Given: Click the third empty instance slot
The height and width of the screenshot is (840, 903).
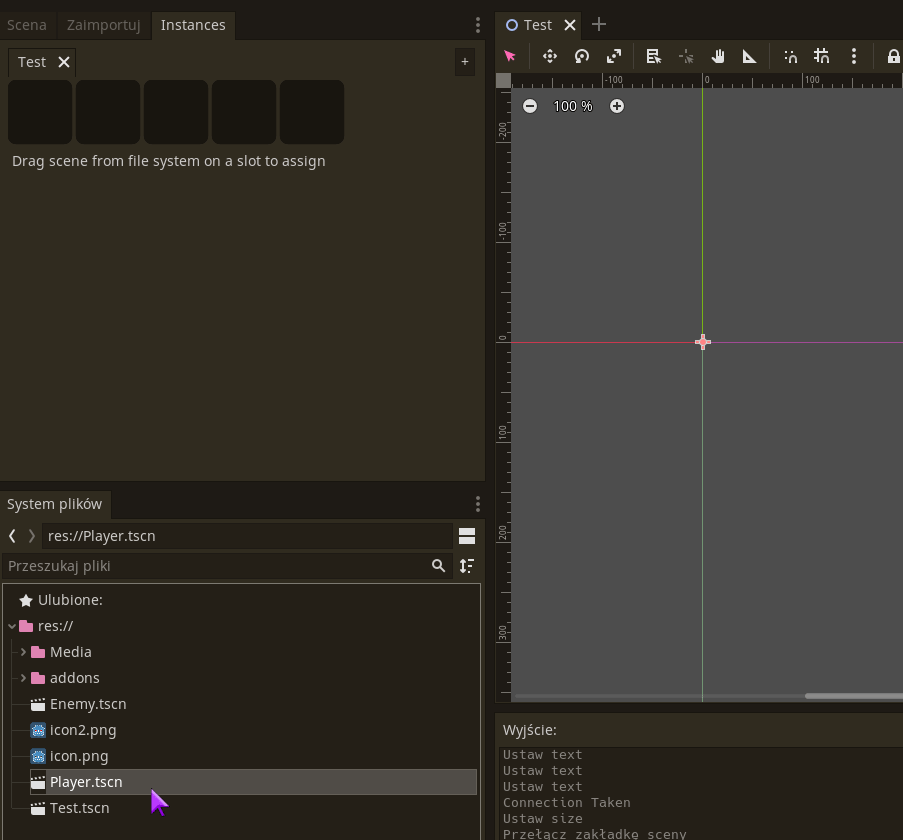Looking at the screenshot, I should click(176, 112).
